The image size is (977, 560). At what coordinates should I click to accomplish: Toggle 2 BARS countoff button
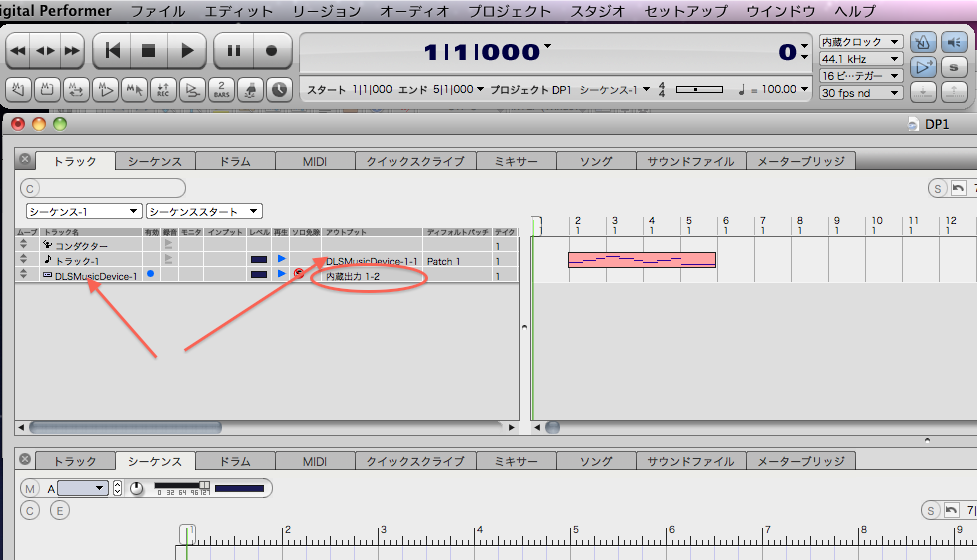coord(221,90)
